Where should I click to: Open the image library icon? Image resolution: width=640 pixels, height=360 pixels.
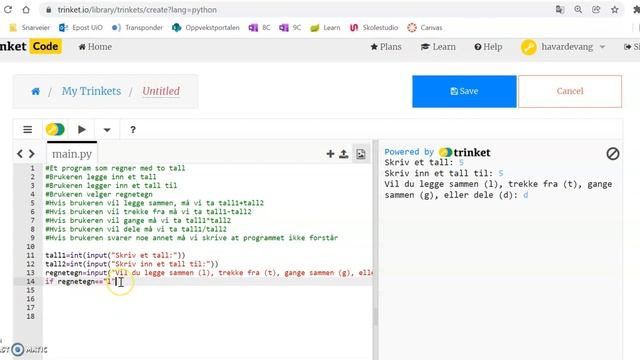point(361,154)
